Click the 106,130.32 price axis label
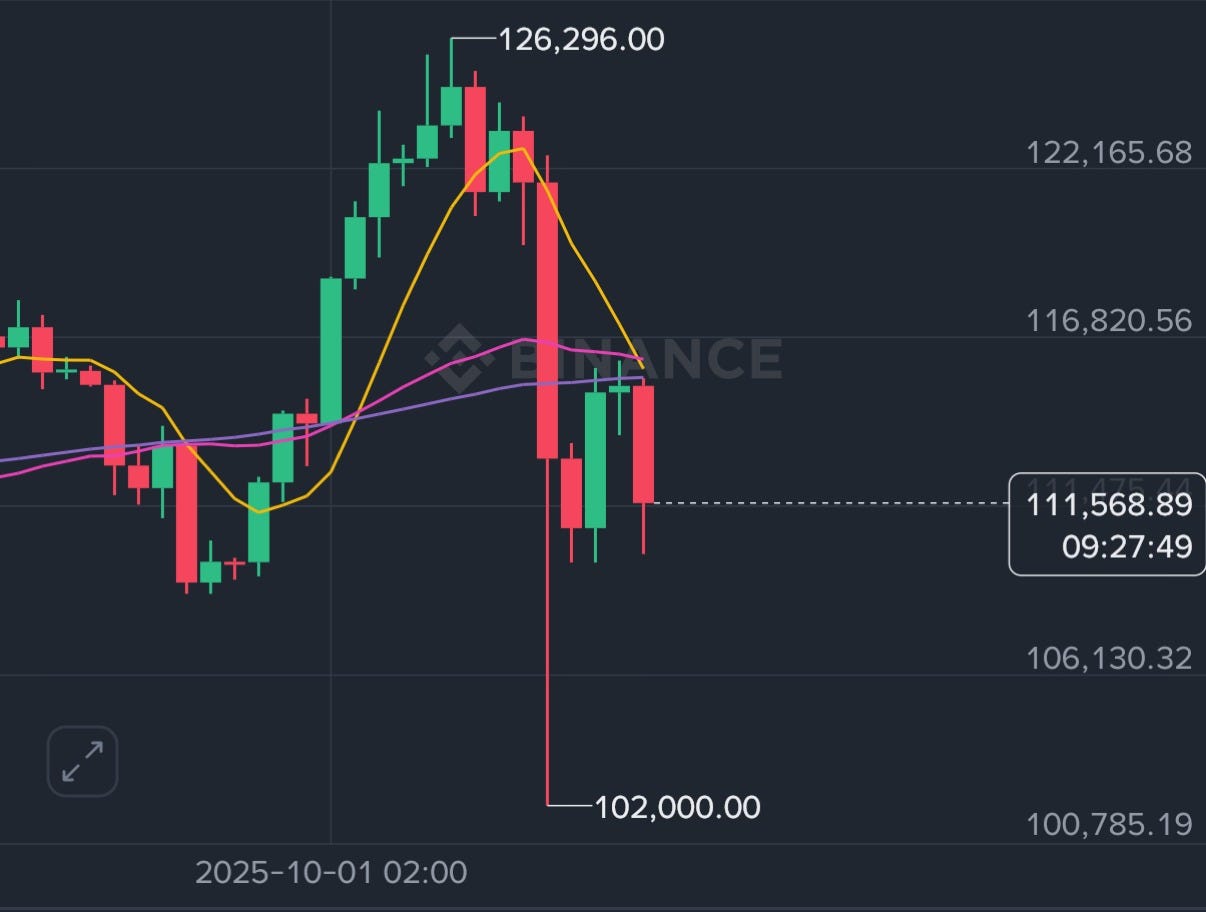1206x912 pixels. click(1108, 658)
